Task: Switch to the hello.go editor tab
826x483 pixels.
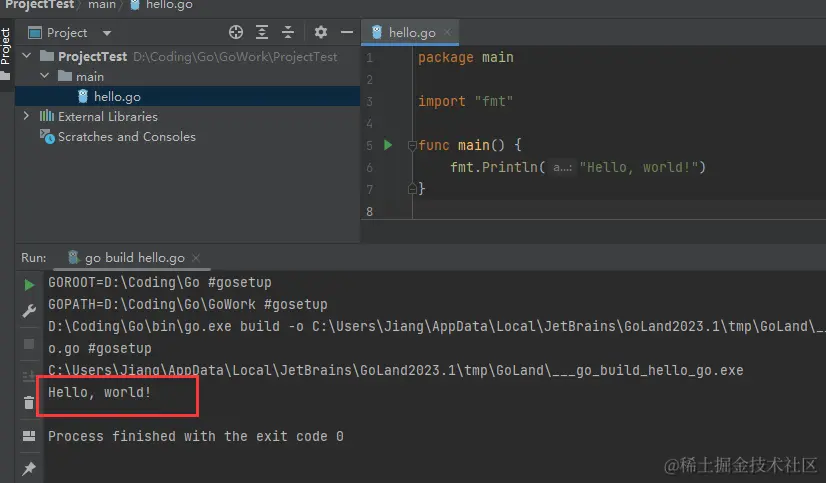Action: coord(411,33)
